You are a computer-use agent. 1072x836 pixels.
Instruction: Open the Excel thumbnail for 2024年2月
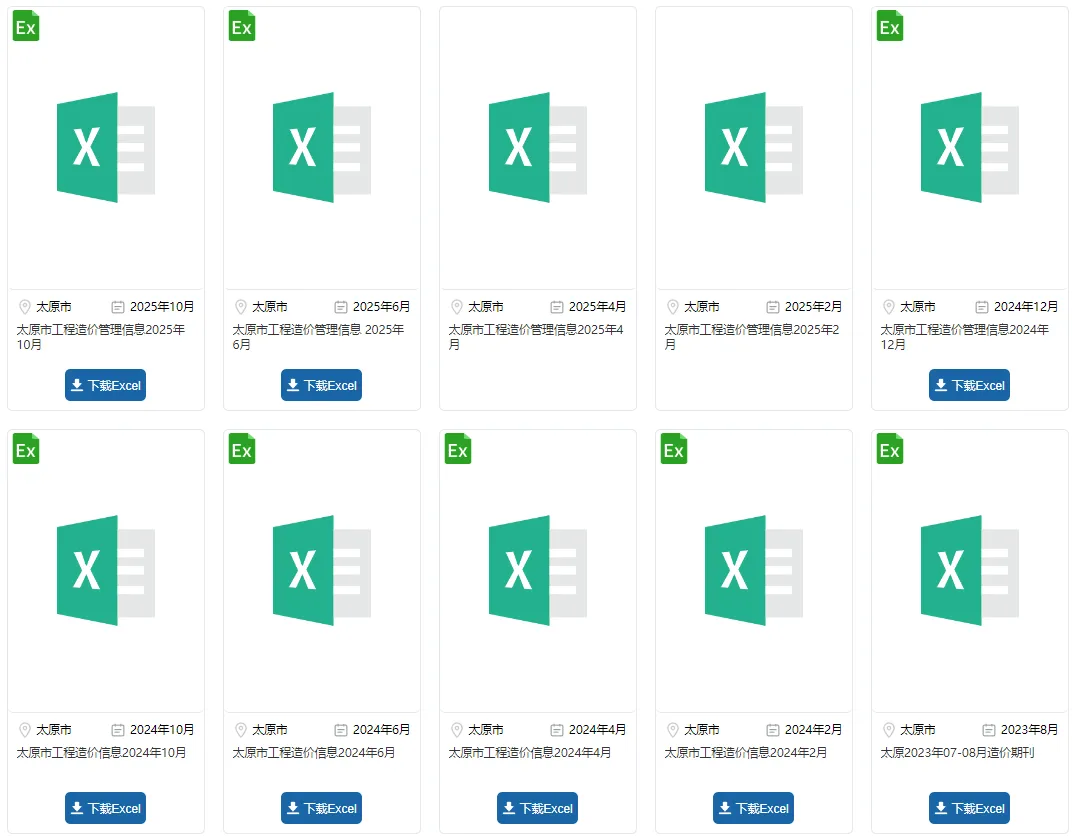(754, 570)
